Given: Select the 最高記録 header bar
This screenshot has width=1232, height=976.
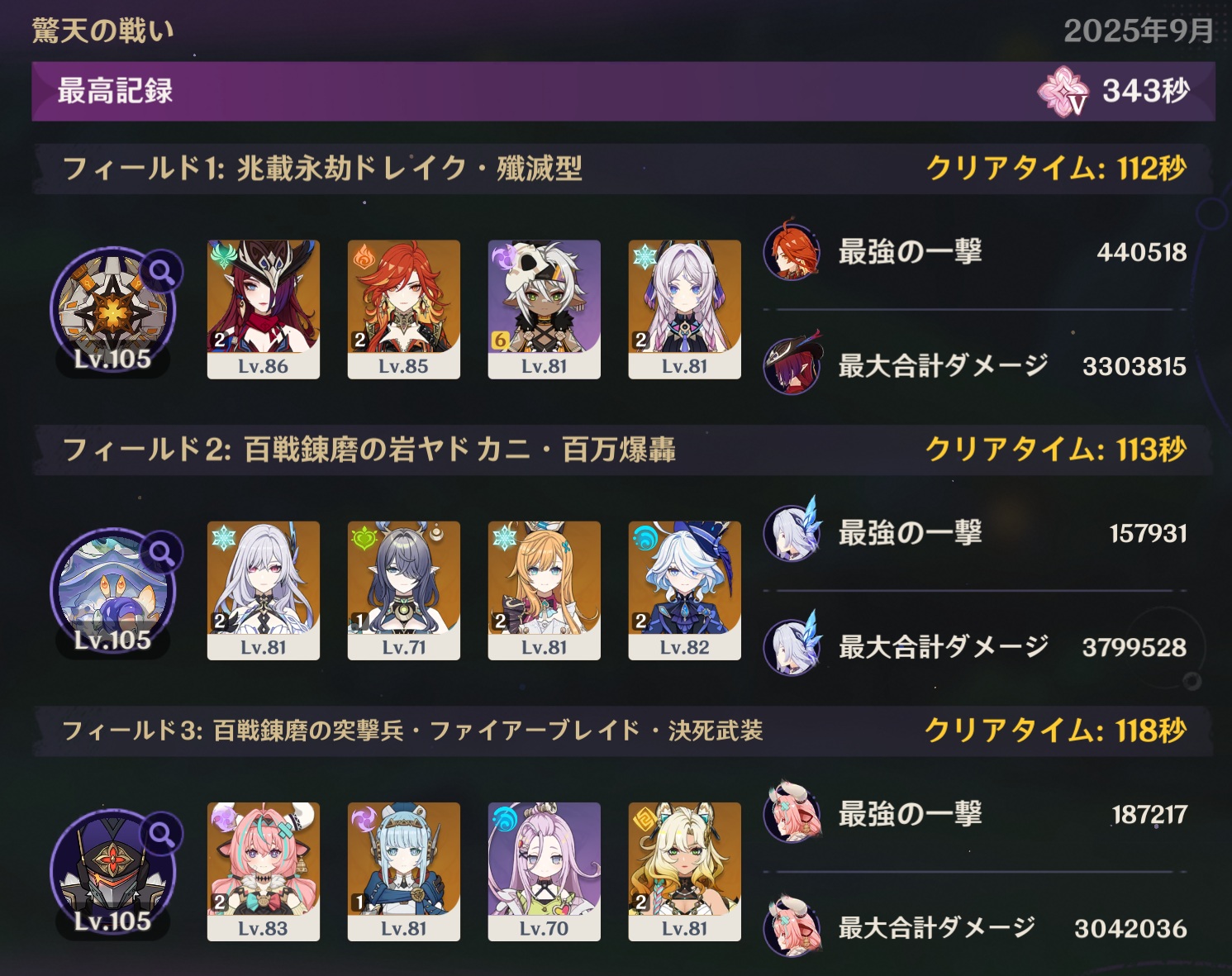Looking at the screenshot, I should coord(623,91).
